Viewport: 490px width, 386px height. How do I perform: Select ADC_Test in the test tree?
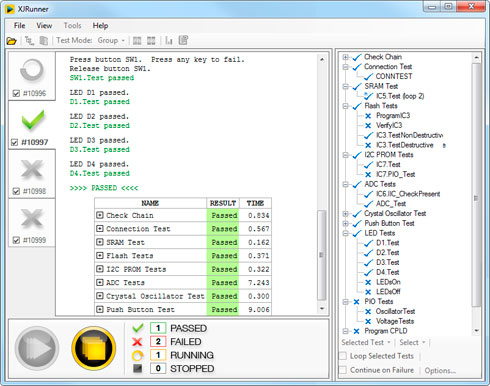coord(391,204)
